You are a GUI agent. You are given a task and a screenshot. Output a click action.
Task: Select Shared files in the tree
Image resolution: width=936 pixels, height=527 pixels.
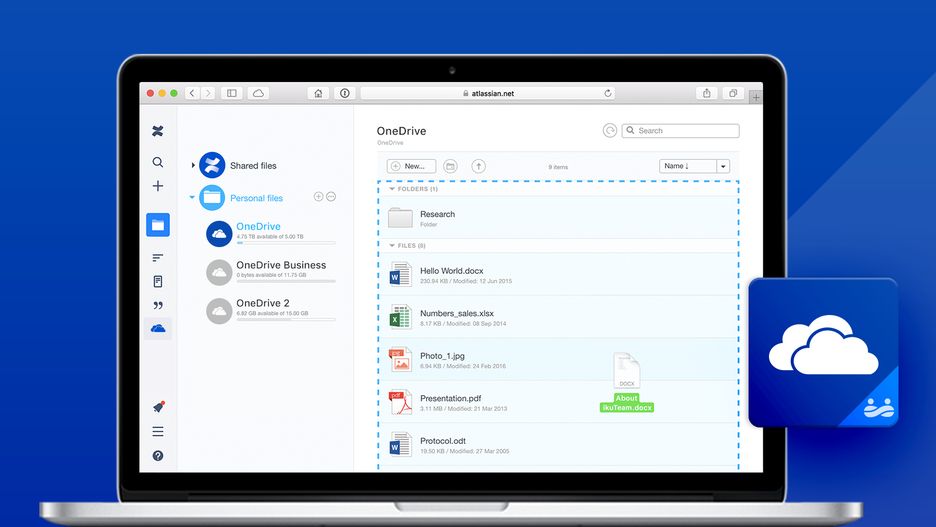(x=253, y=166)
